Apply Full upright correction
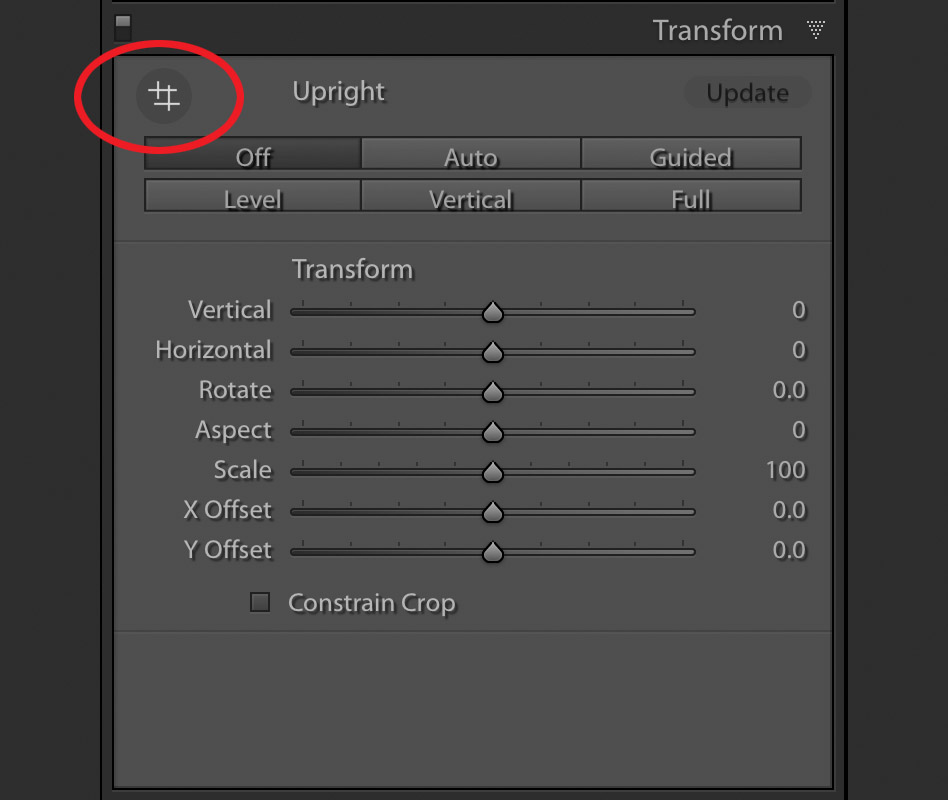Image resolution: width=948 pixels, height=800 pixels. (x=691, y=198)
